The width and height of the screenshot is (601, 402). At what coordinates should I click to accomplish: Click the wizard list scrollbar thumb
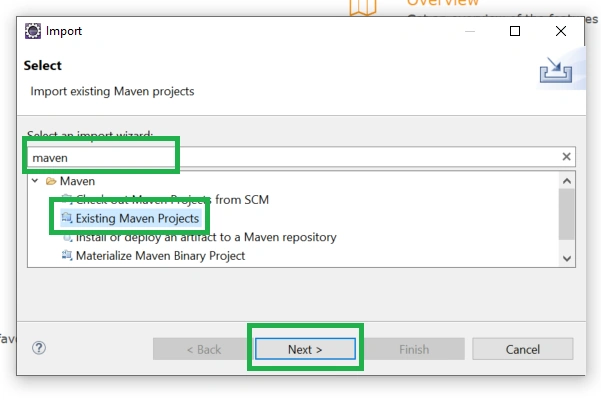click(x=567, y=214)
